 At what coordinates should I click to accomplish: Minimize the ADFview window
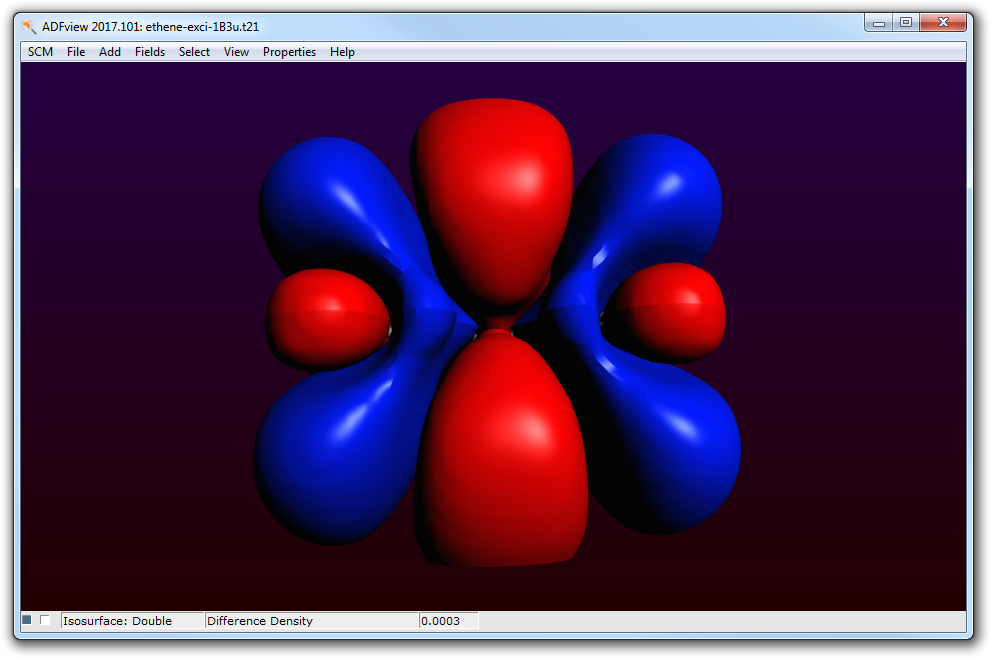point(878,23)
